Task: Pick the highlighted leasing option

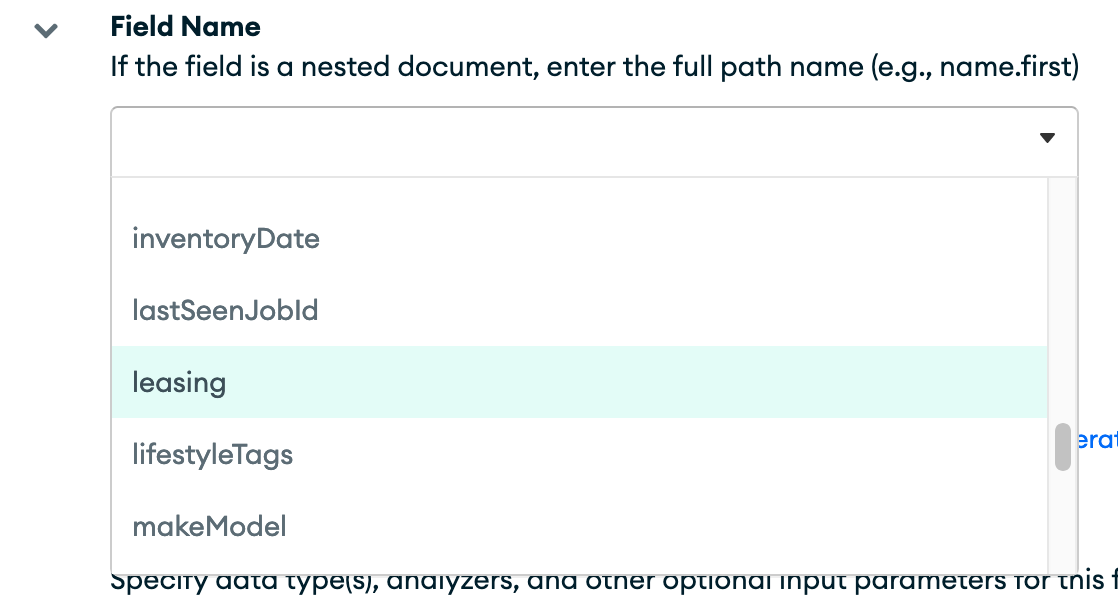Action: pos(179,382)
